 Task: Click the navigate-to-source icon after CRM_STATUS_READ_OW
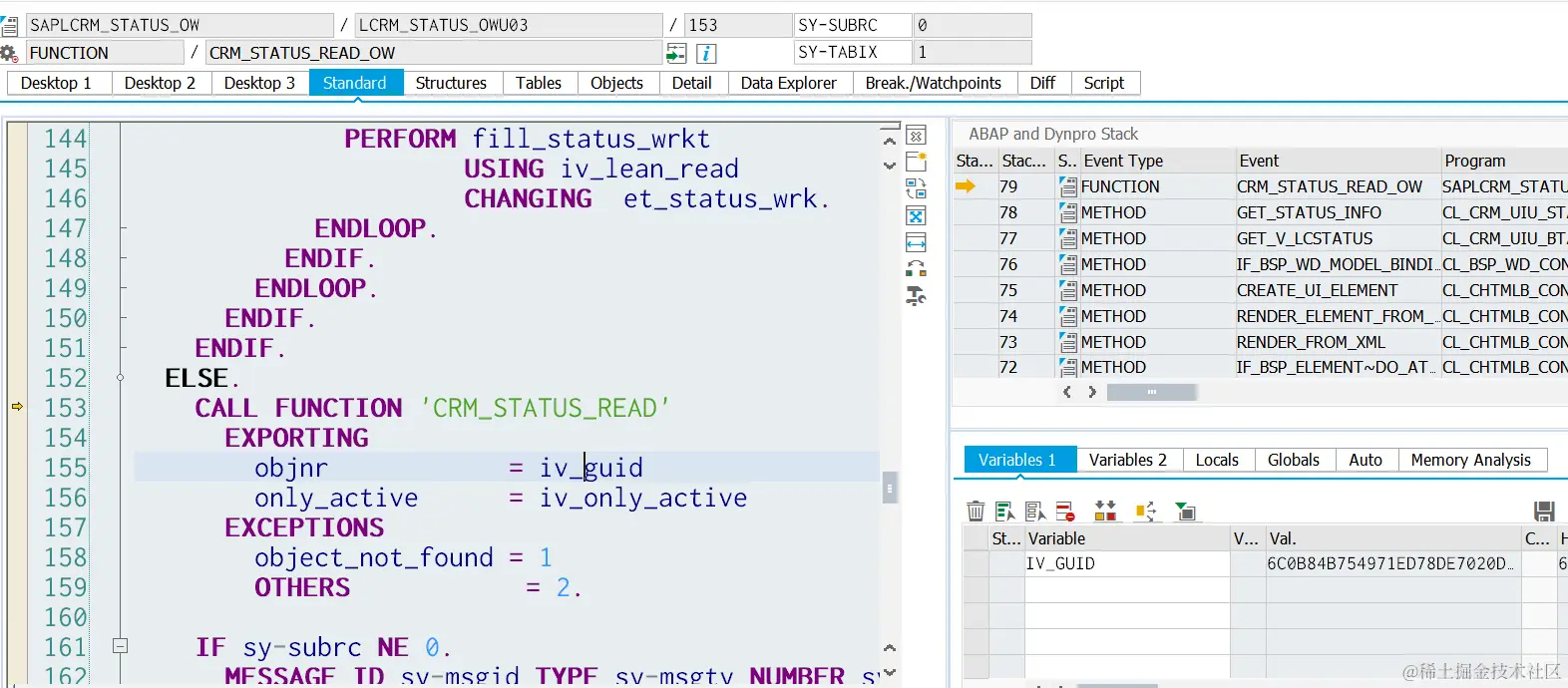(676, 53)
